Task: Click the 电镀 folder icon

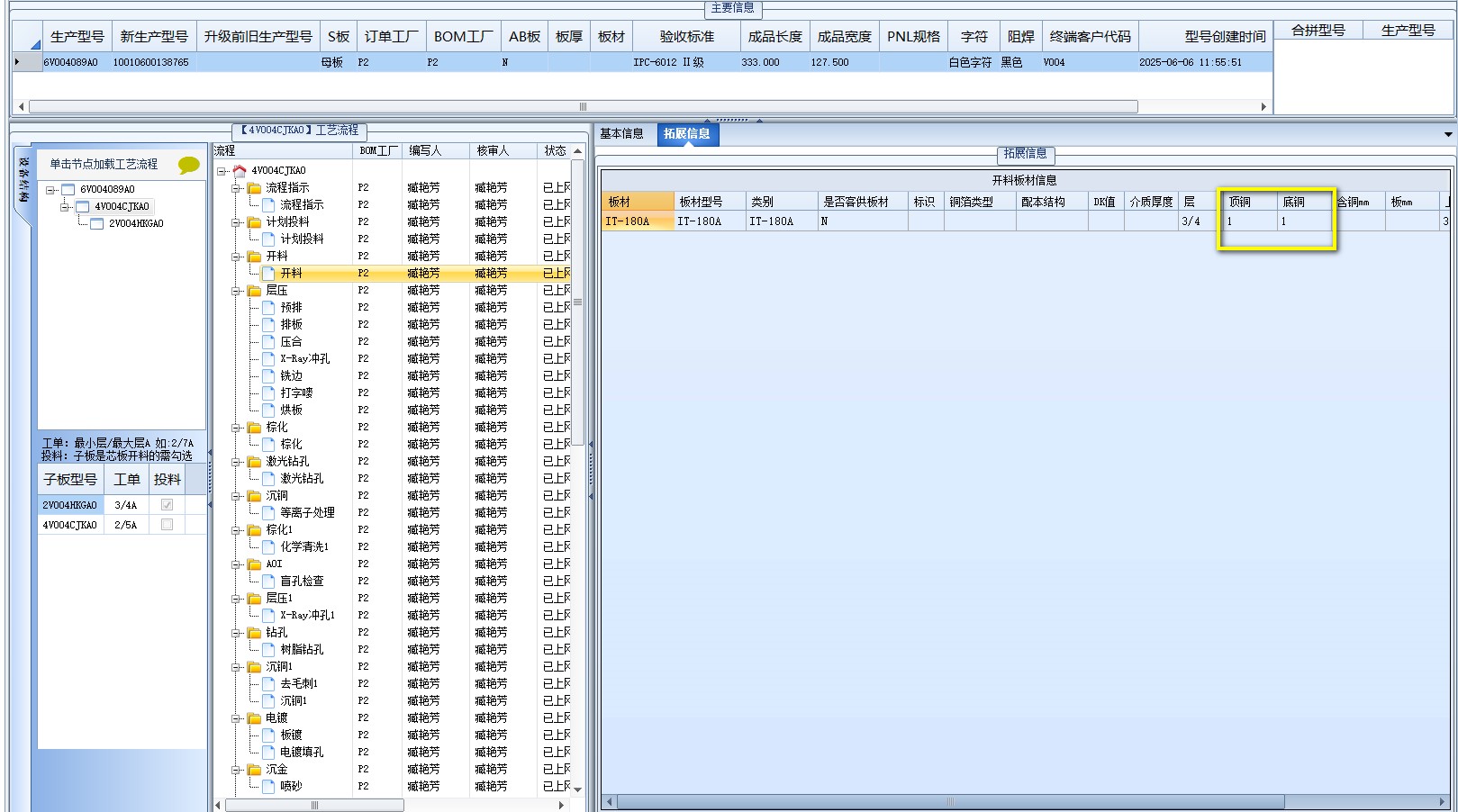Action: (x=254, y=717)
